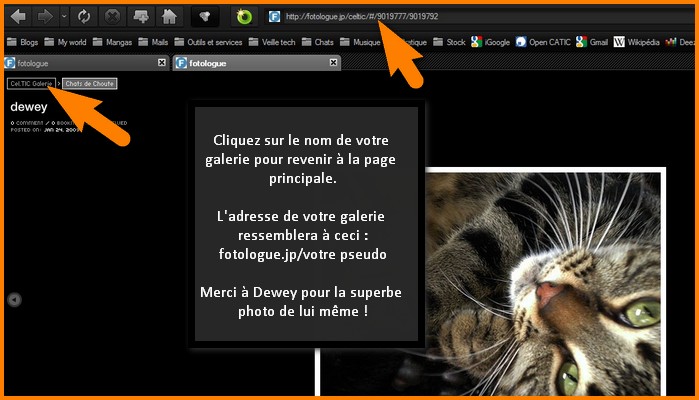Open the Mangas bookmark folder
This screenshot has height=400, width=699.
pos(112,42)
